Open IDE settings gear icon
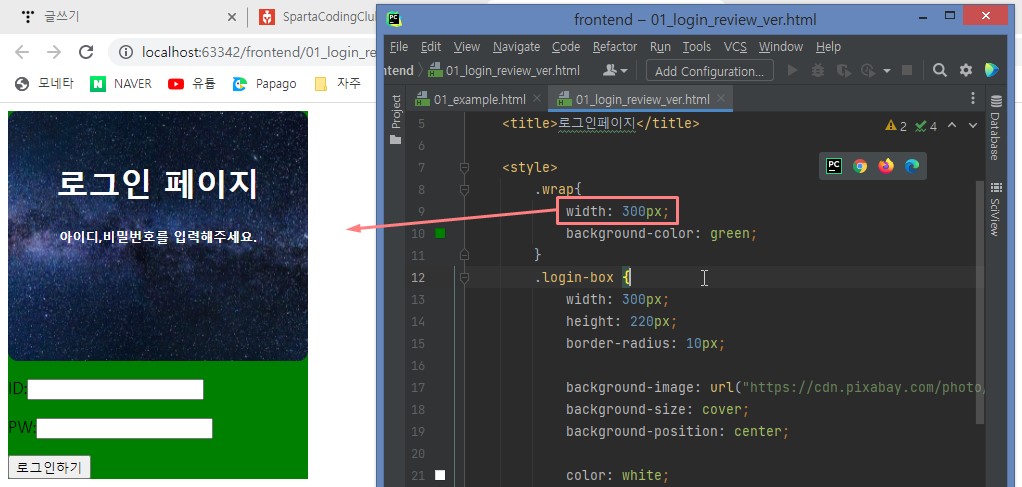 [x=966, y=70]
